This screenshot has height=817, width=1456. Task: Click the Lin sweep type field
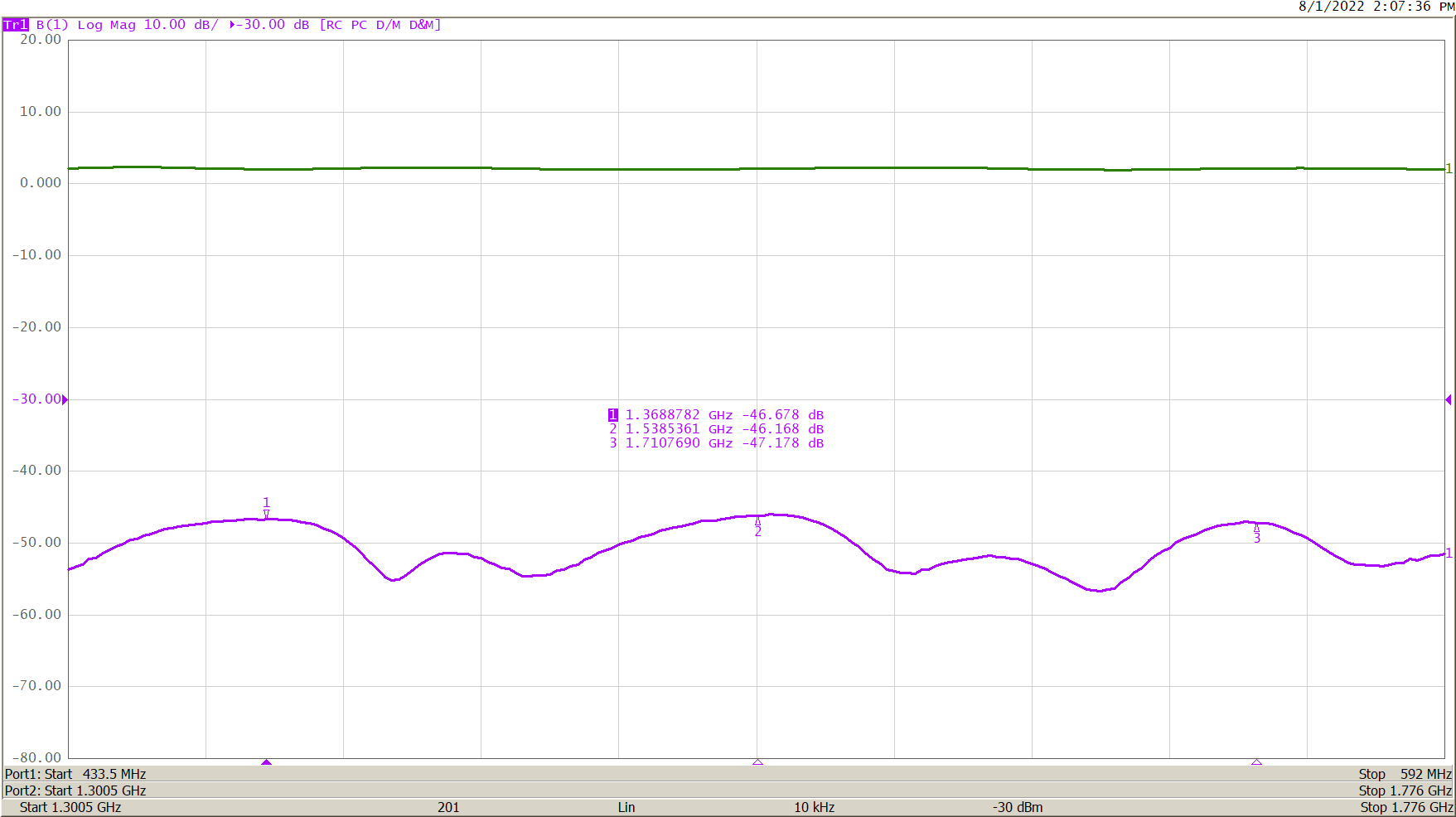pos(626,807)
